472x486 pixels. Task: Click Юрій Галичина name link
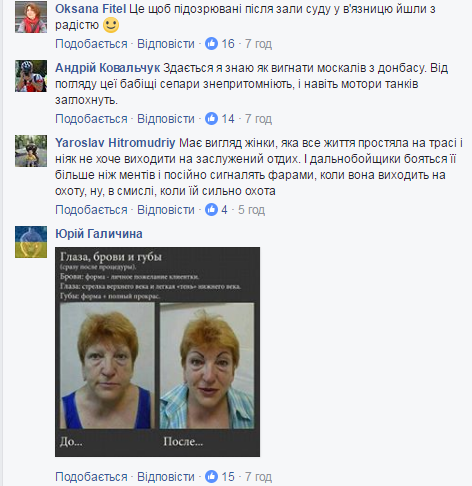click(x=99, y=234)
